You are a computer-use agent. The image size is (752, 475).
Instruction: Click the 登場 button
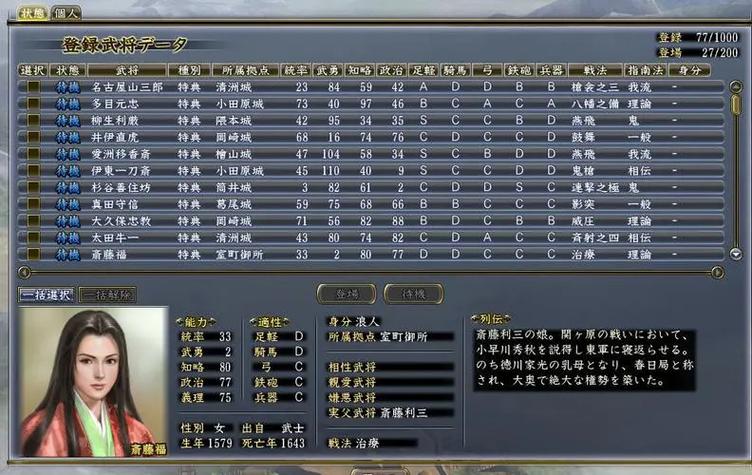click(347, 294)
